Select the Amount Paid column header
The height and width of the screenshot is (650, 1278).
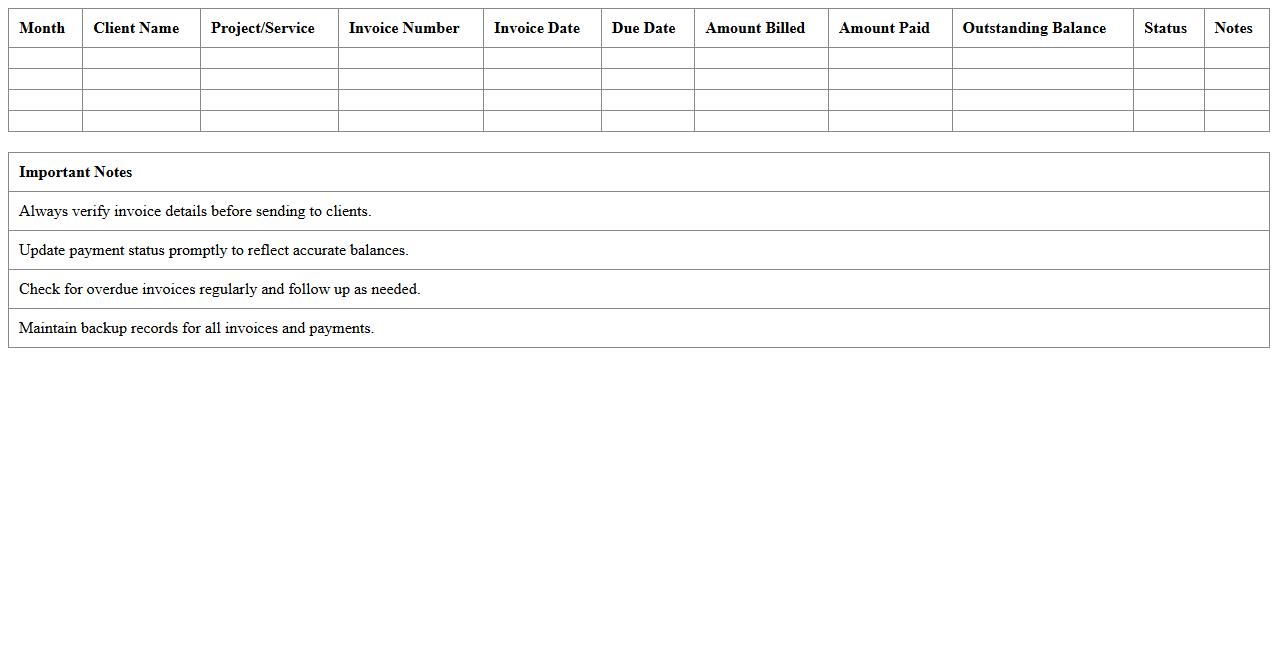(884, 28)
